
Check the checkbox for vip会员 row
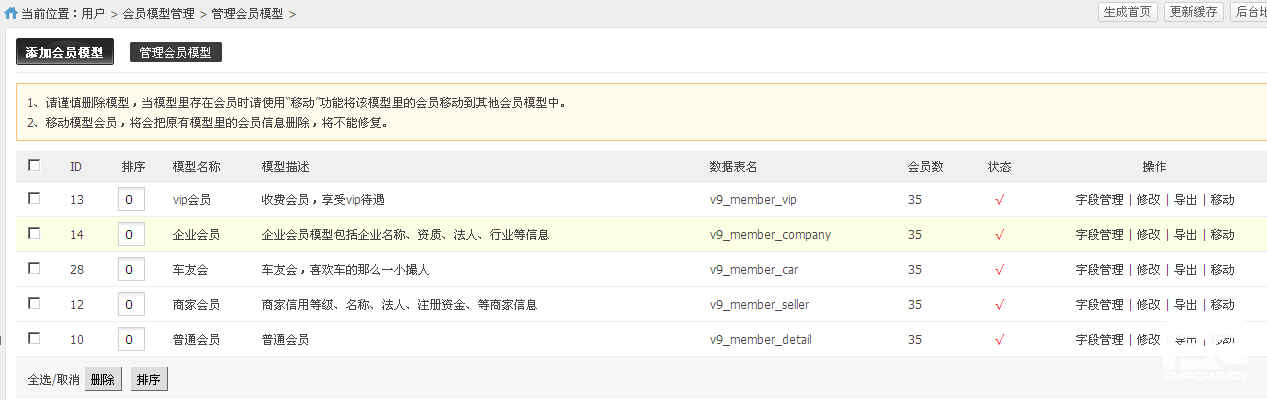tap(35, 198)
